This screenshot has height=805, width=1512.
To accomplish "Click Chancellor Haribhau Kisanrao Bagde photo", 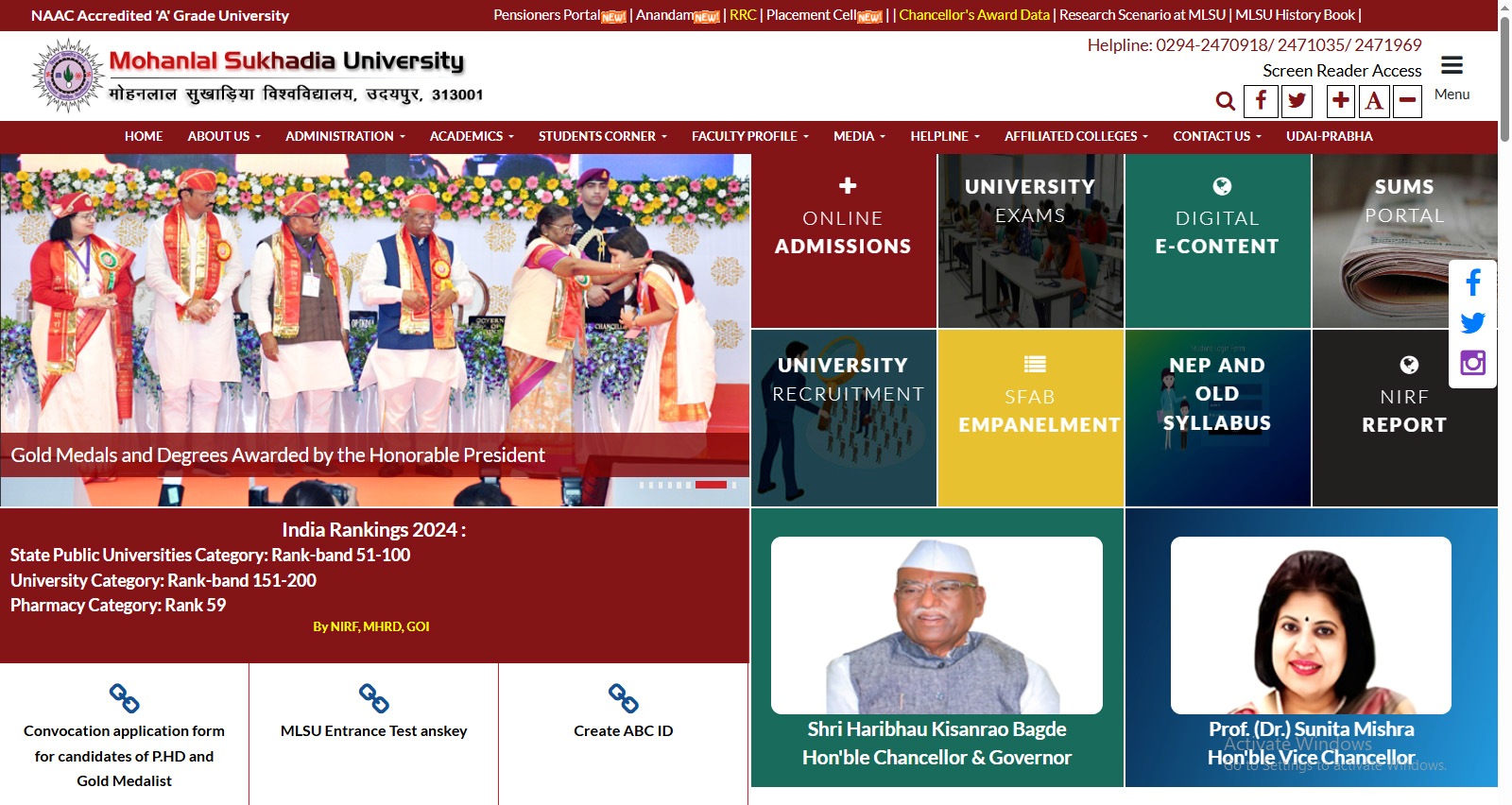I will tap(936, 625).
